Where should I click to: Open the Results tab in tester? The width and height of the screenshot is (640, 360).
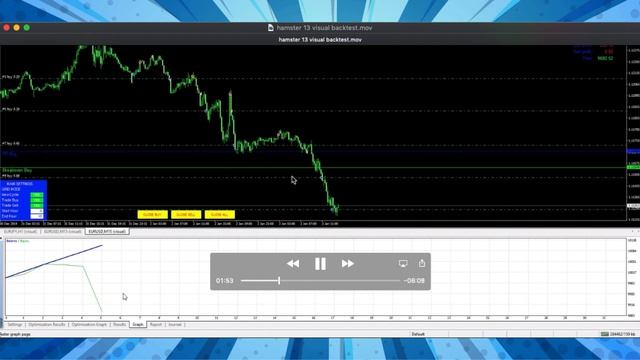point(120,324)
